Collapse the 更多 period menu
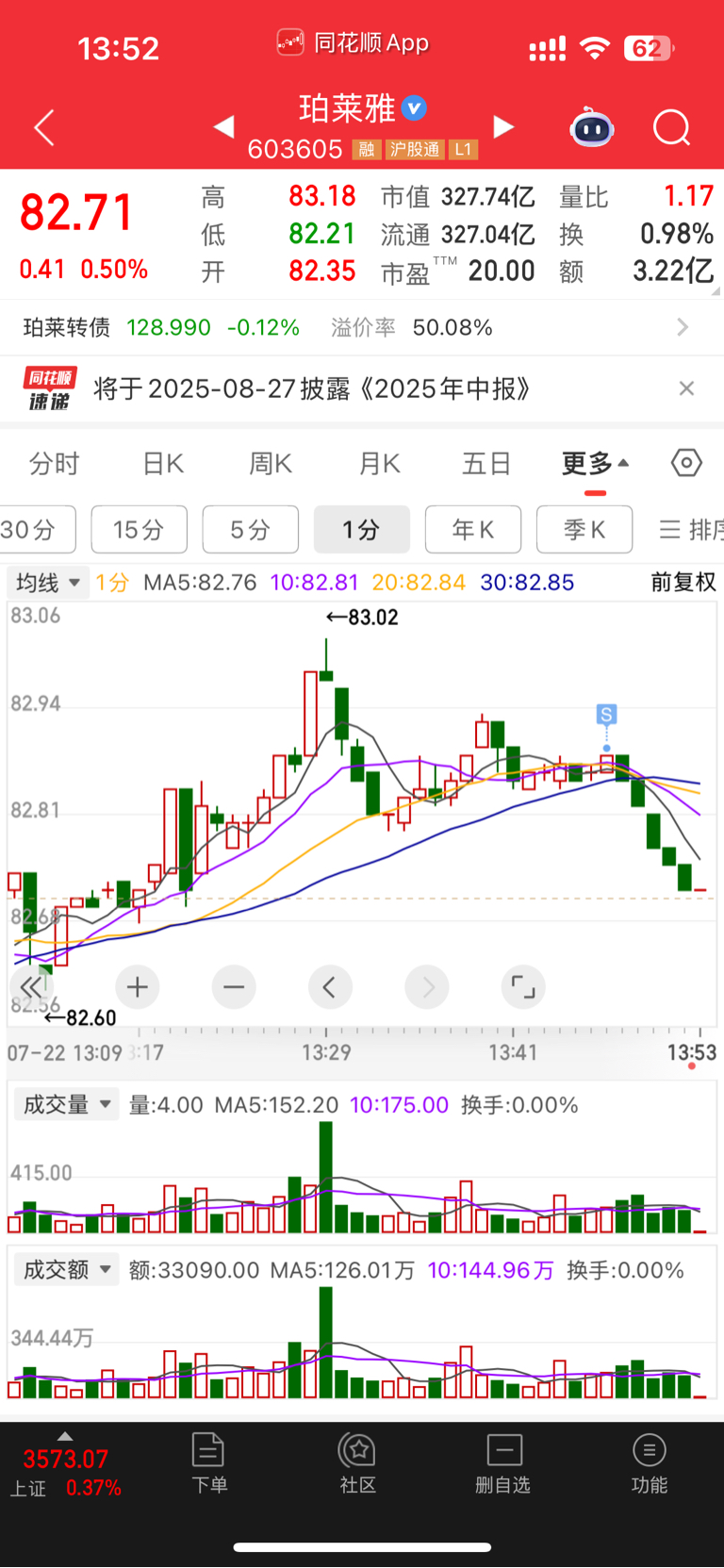The height and width of the screenshot is (1568, 724). (x=595, y=464)
